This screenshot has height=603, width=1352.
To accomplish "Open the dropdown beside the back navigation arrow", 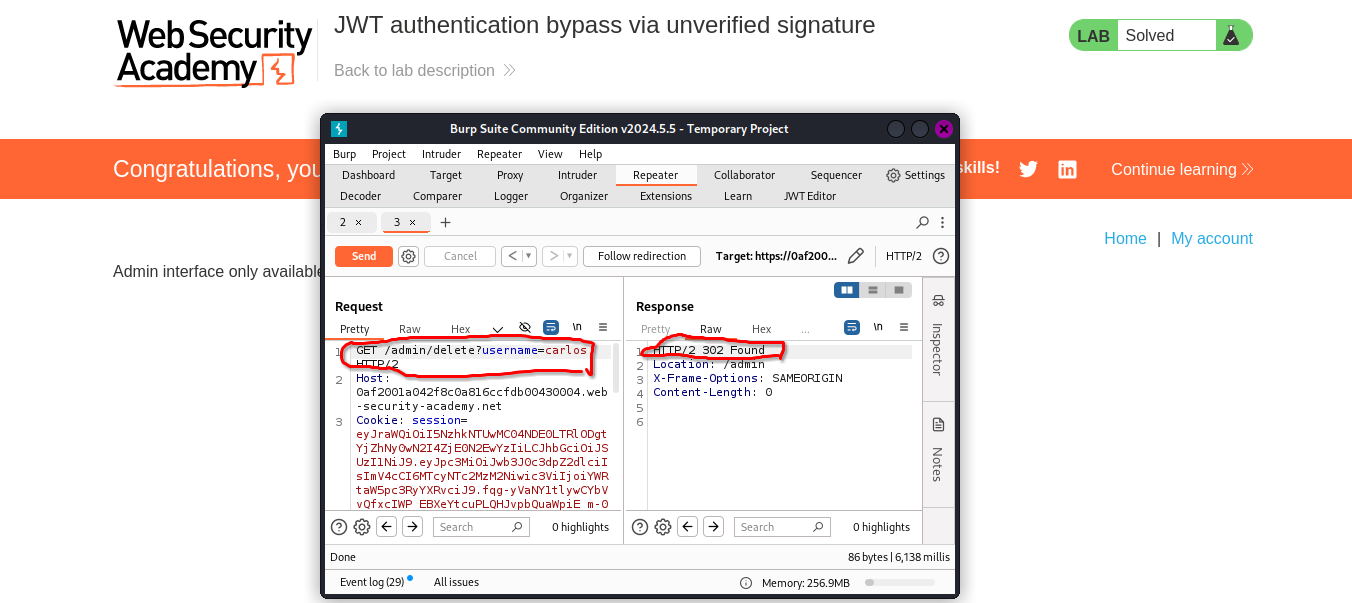I will (x=527, y=256).
